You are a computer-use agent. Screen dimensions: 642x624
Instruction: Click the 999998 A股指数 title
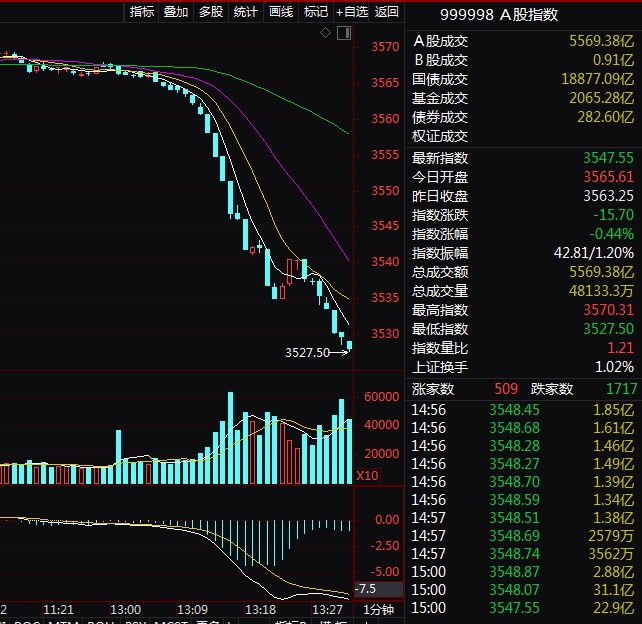point(499,15)
